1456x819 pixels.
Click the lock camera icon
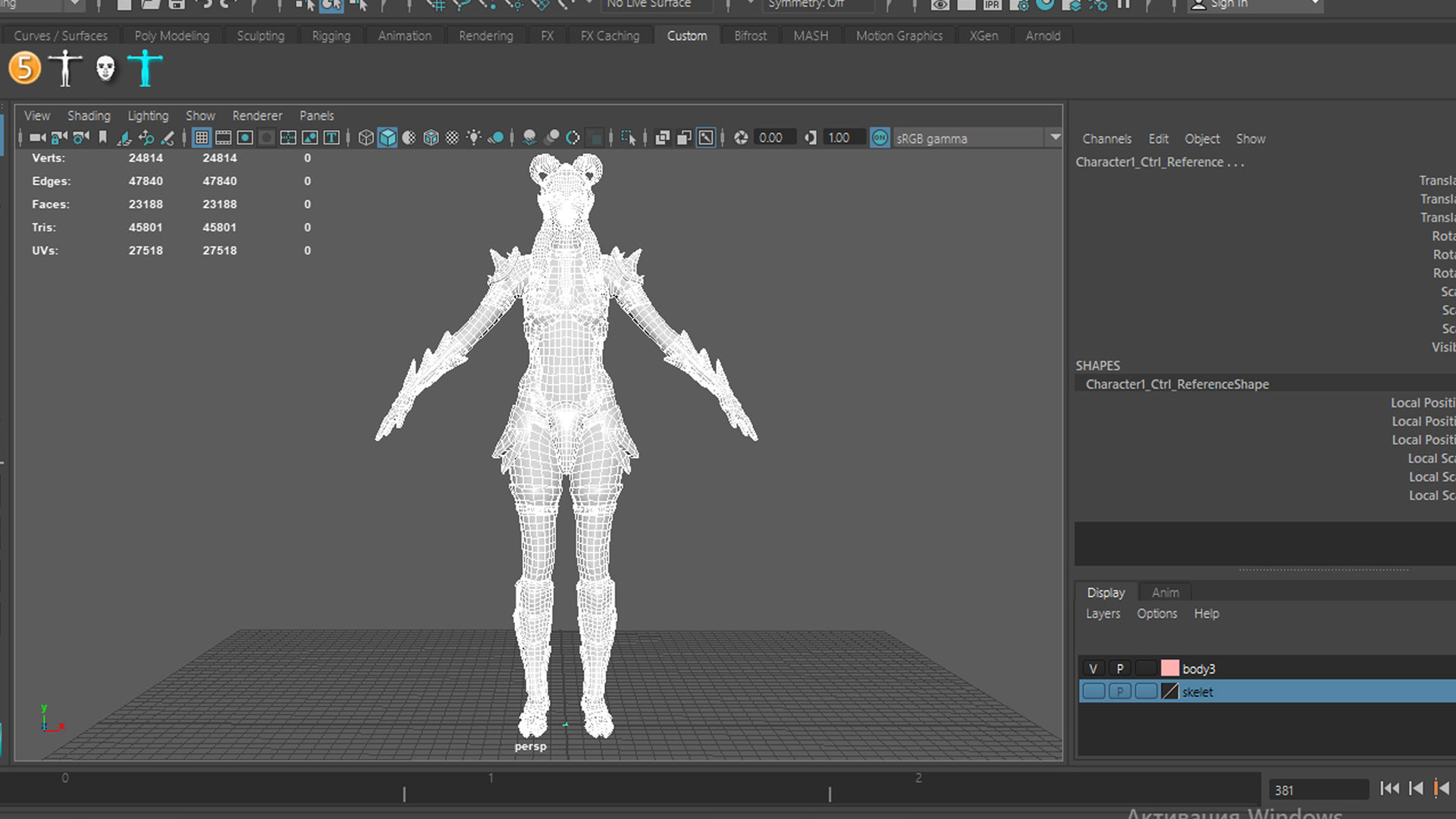coord(59,137)
